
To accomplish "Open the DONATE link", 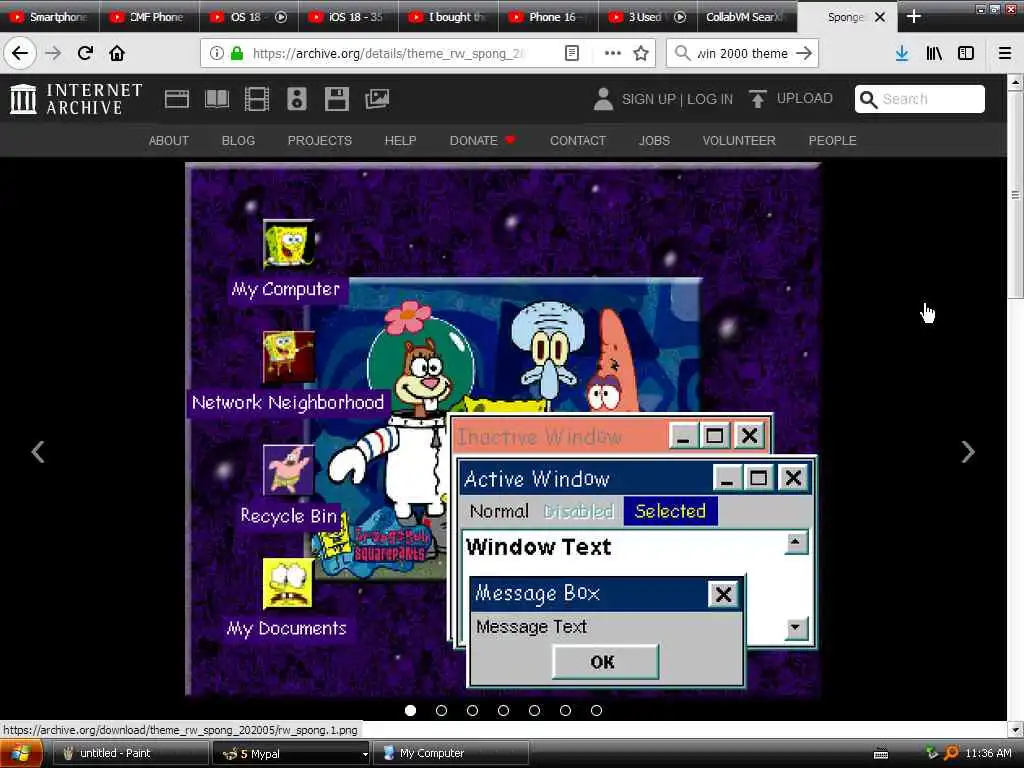I will tap(482, 140).
